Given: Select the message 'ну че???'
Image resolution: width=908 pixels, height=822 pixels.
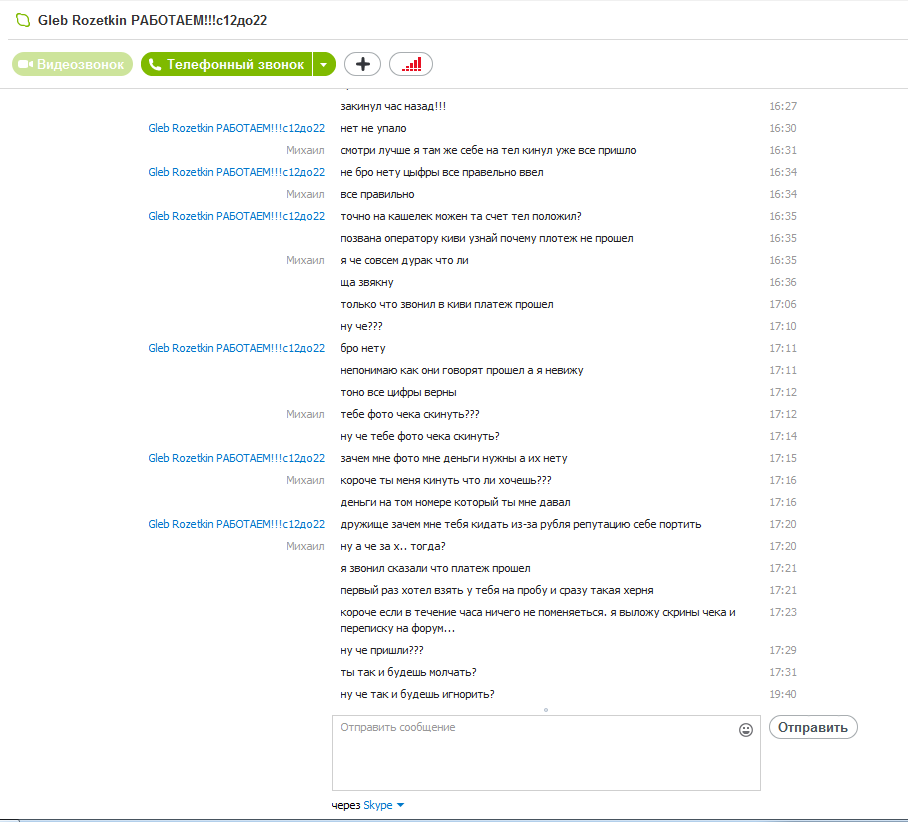Looking at the screenshot, I should [x=361, y=327].
